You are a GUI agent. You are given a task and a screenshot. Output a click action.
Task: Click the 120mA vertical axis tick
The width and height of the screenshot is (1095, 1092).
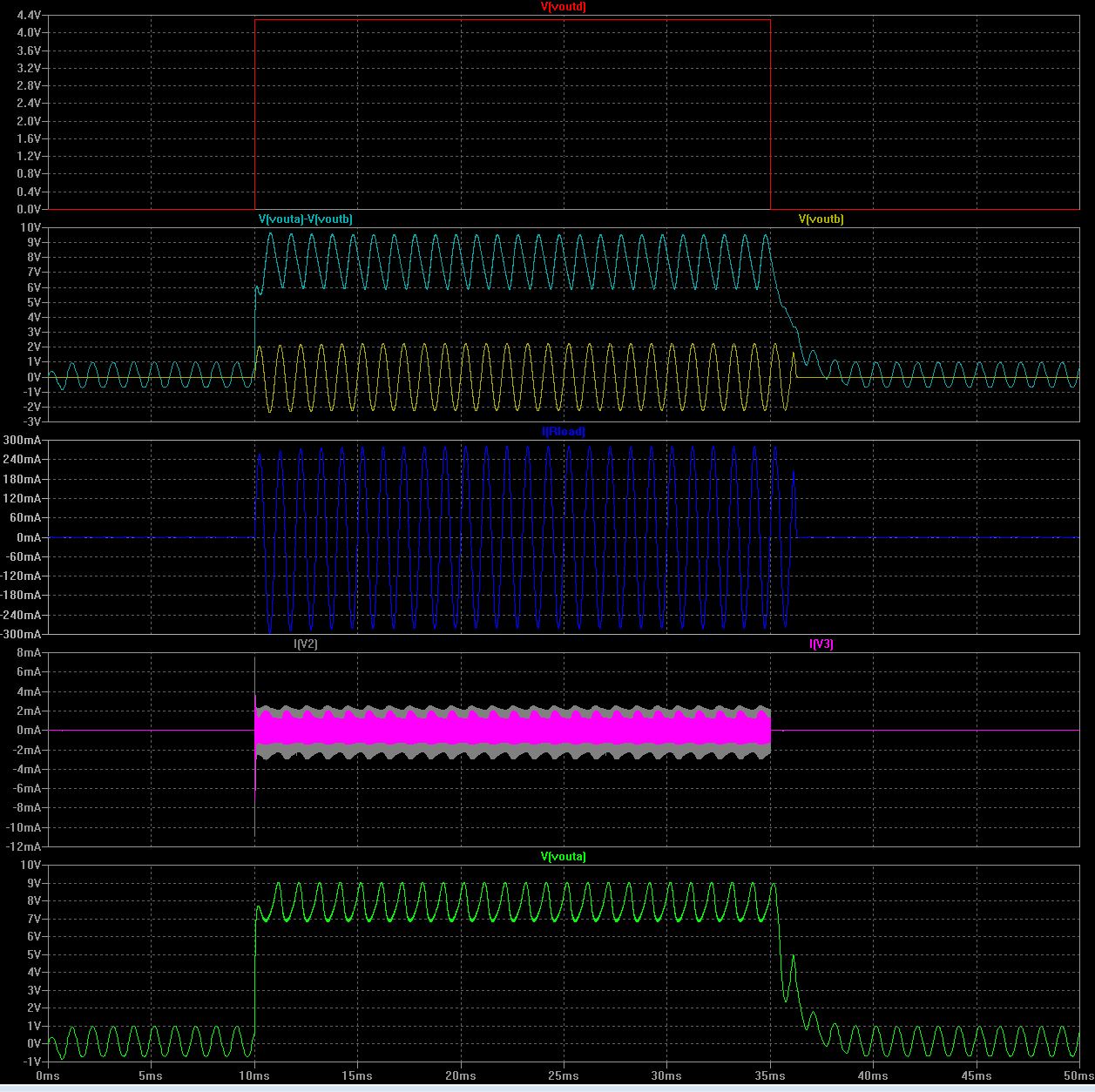coord(23,499)
